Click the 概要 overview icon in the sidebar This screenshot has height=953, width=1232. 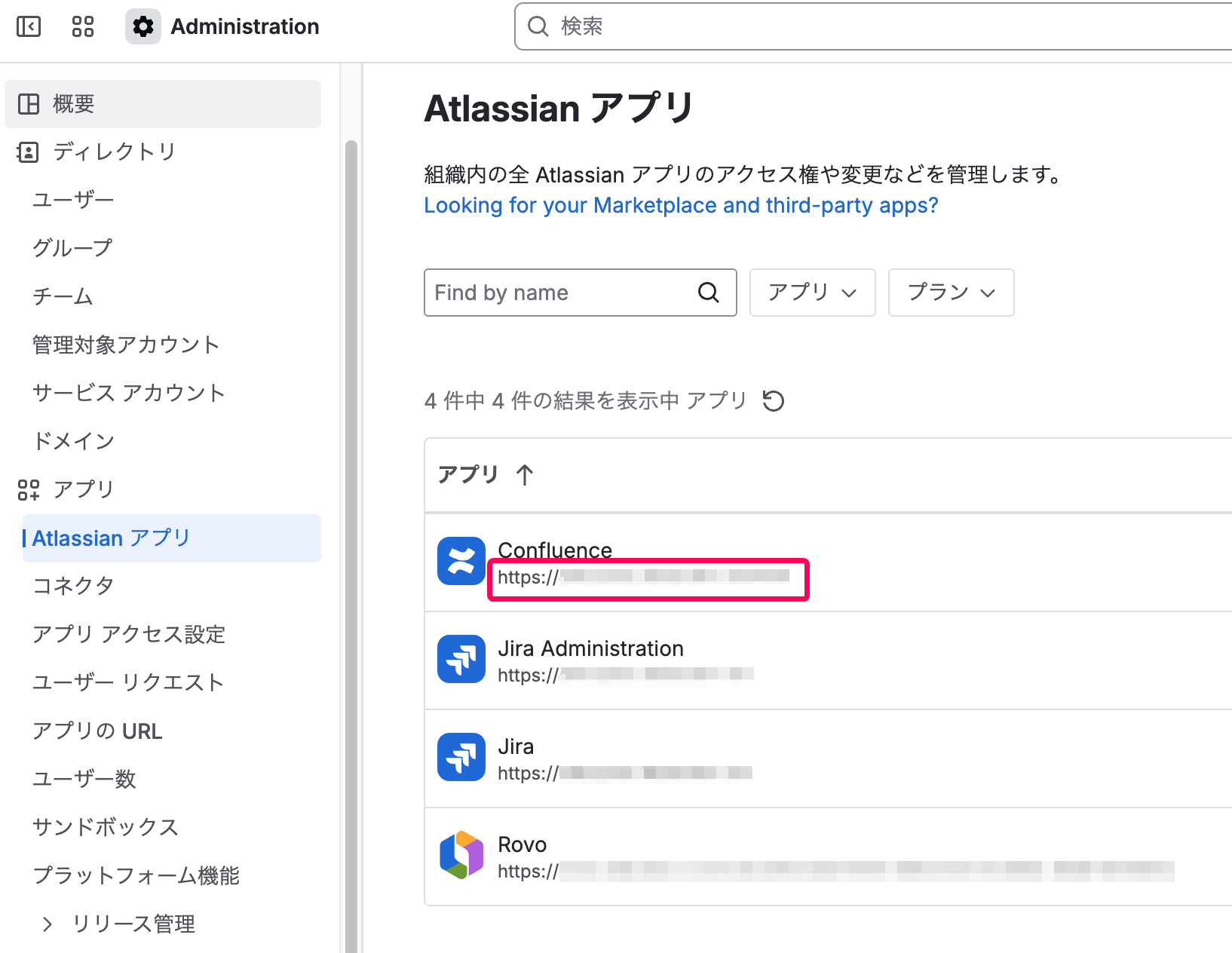coord(29,104)
